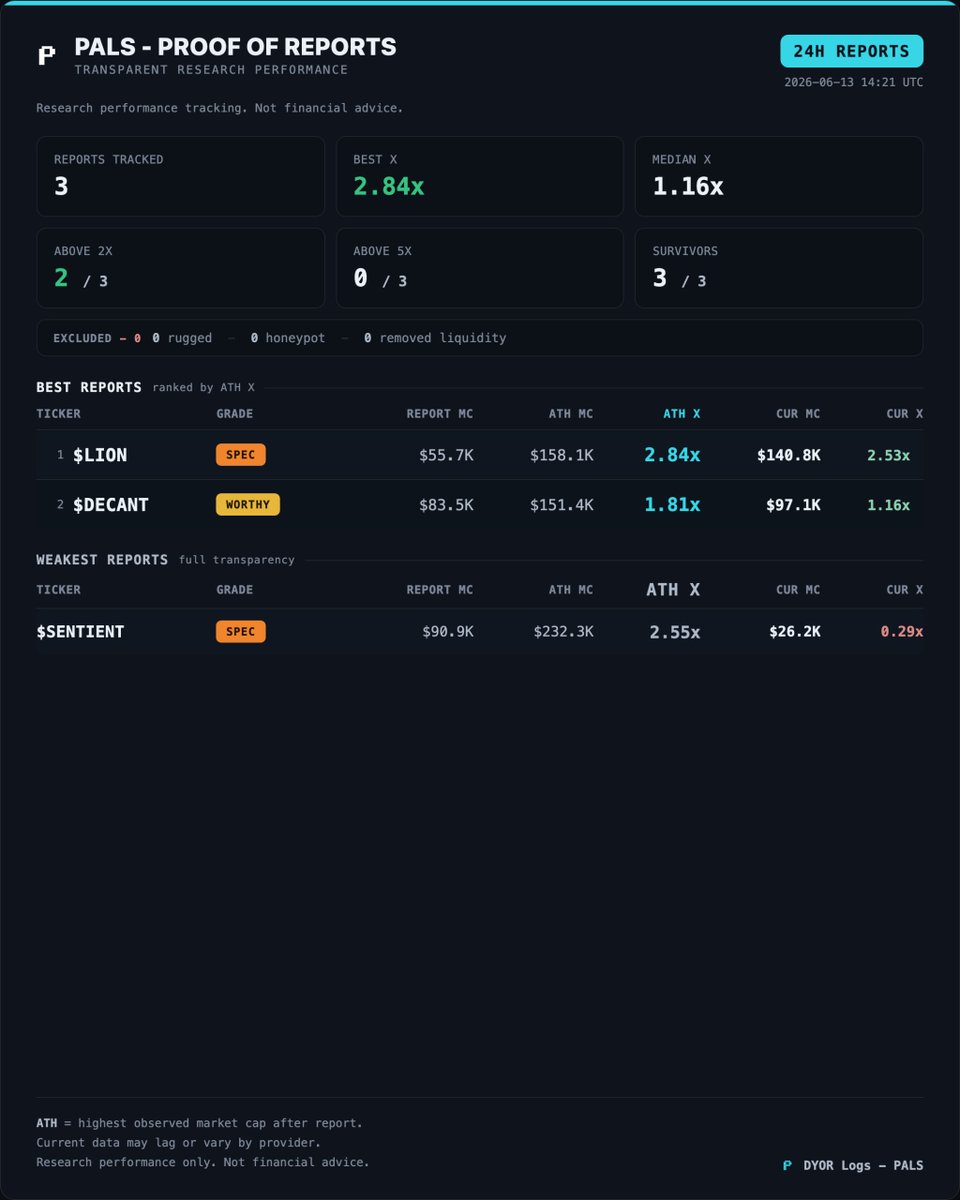This screenshot has width=960, height=1200.
Task: Click the $LION ticker
Action: coord(100,455)
